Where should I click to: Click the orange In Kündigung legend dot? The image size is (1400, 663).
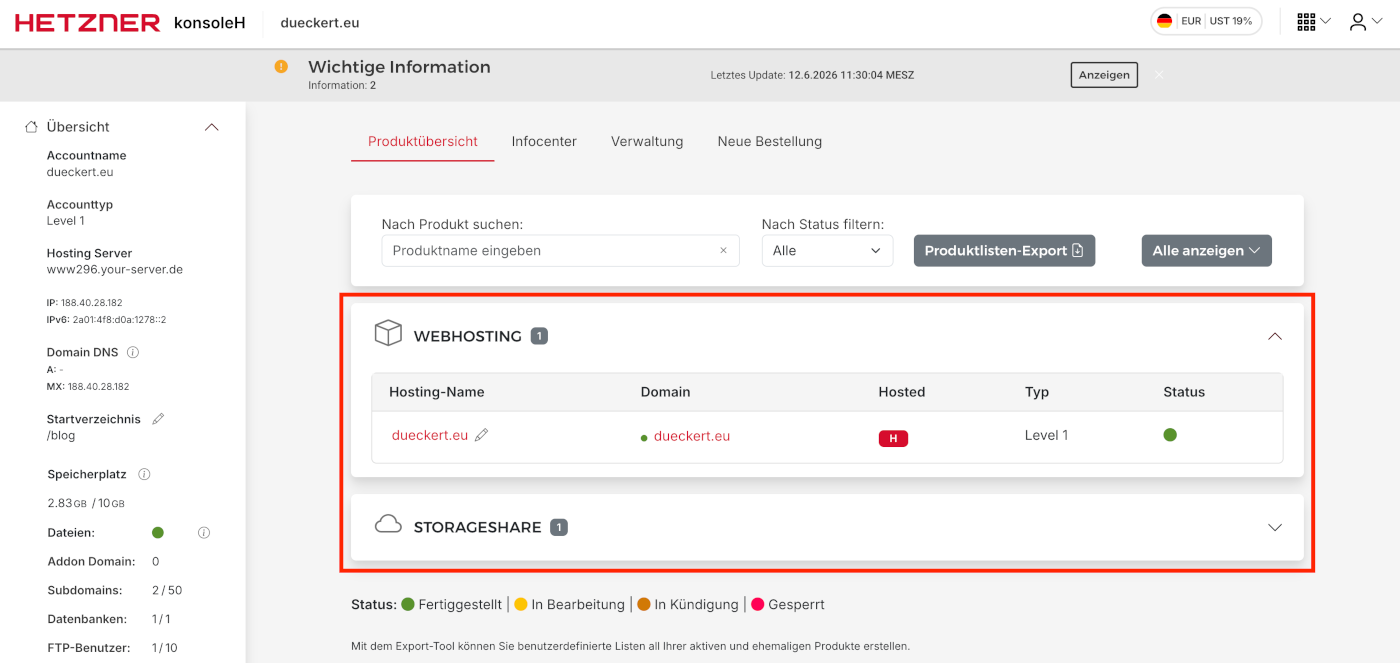pos(644,604)
